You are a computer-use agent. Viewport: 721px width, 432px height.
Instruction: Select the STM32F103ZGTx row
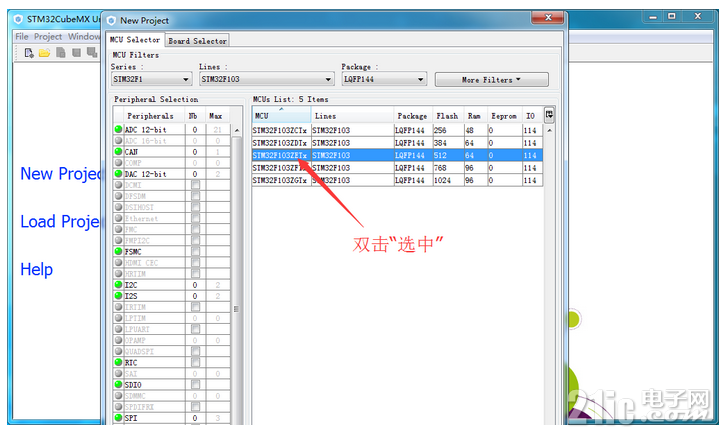(397, 180)
